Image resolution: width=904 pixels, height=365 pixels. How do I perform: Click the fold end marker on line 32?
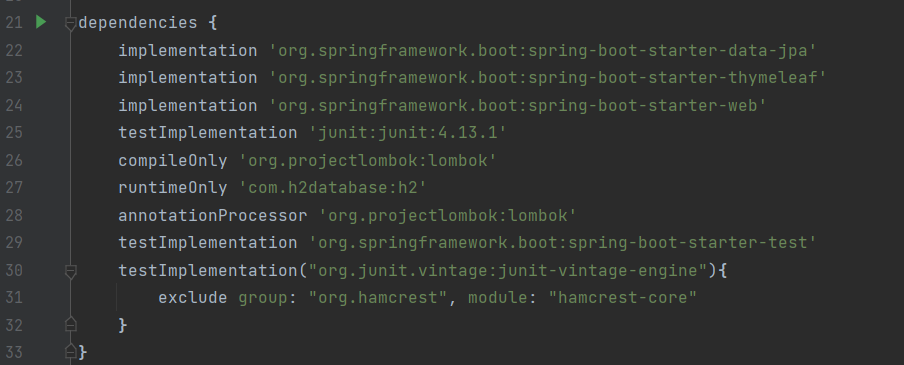pos(70,325)
